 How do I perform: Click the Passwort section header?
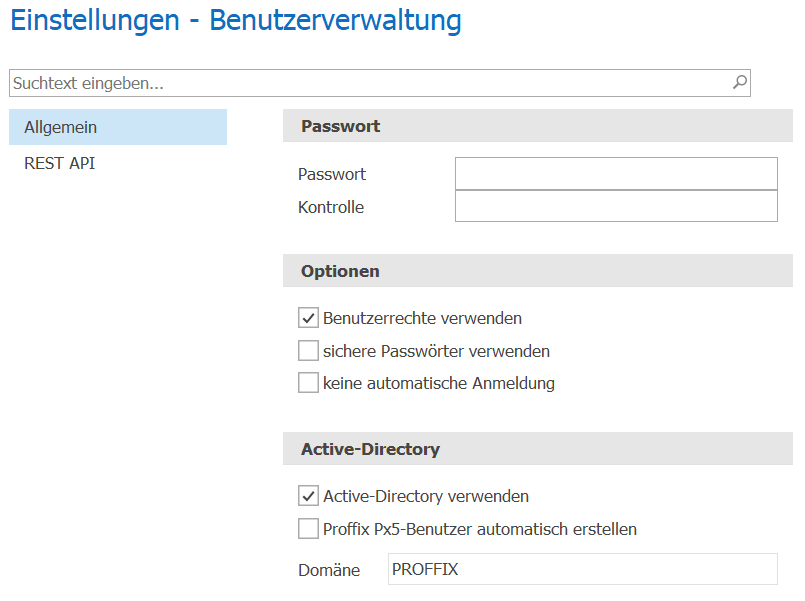point(538,126)
